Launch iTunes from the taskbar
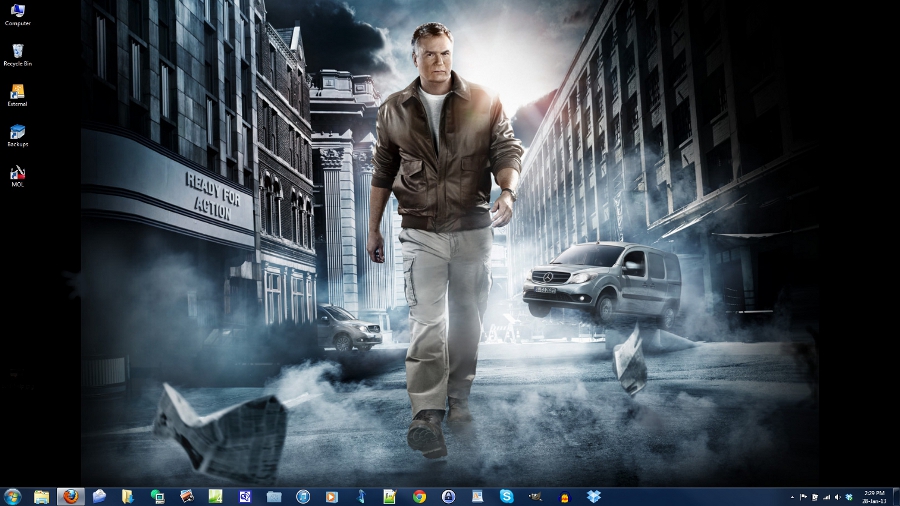Screen dimensions: 900x506 tap(303, 497)
